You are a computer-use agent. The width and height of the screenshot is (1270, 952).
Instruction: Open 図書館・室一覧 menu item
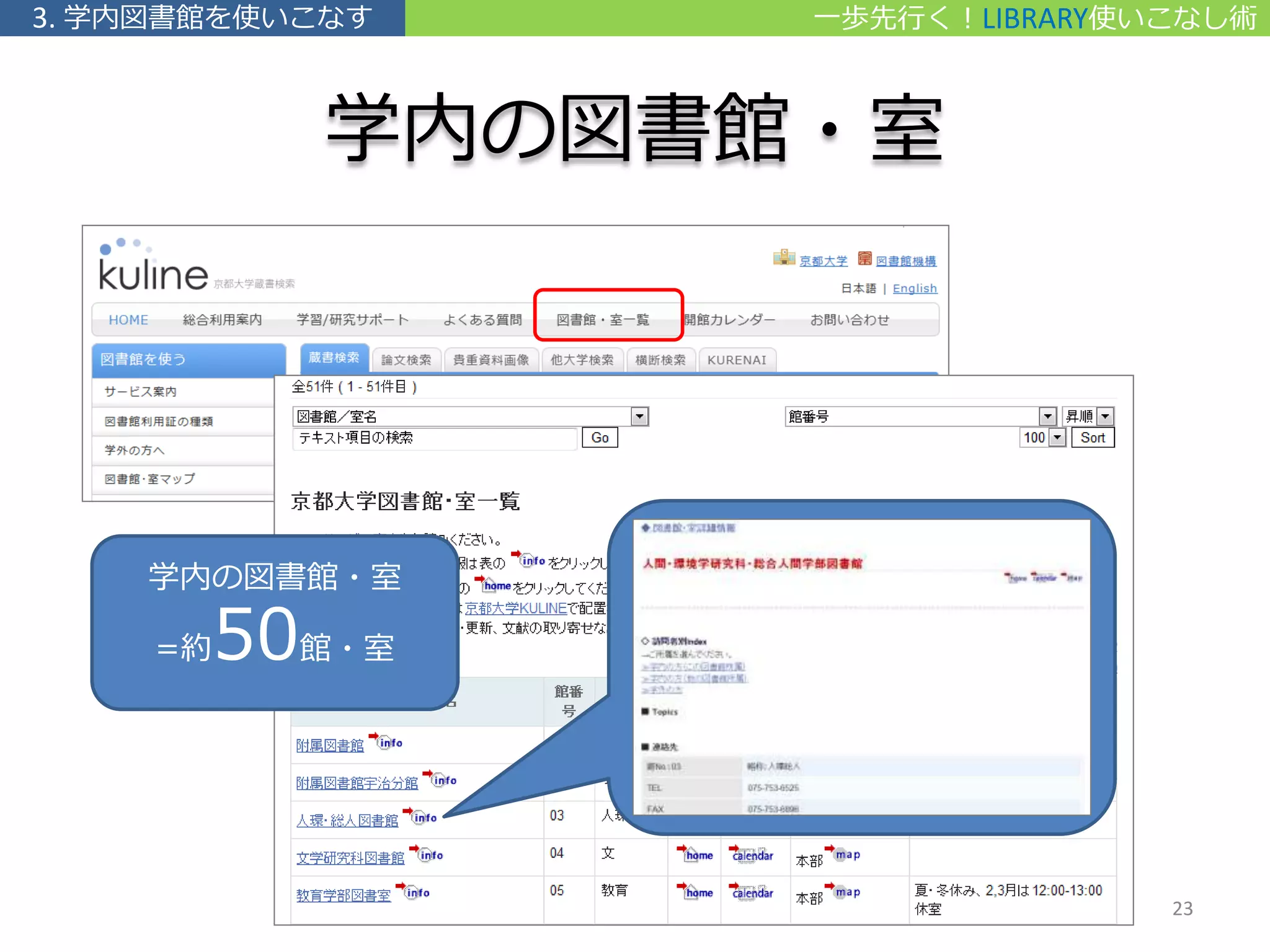[603, 320]
